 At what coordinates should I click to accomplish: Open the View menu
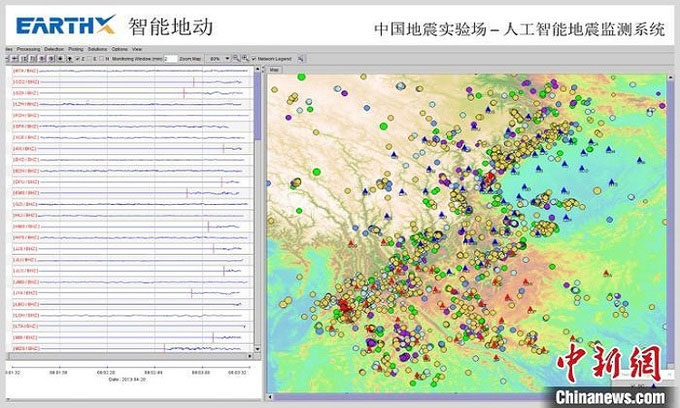click(x=137, y=49)
